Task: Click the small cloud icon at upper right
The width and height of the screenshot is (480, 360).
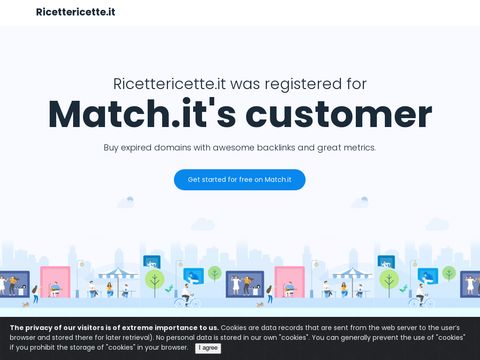Action: tap(360, 202)
